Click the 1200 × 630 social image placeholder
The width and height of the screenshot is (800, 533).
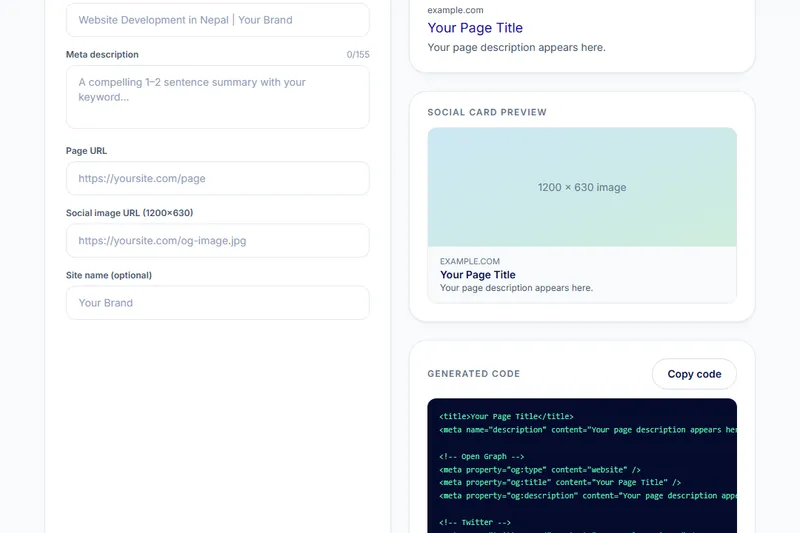click(582, 187)
